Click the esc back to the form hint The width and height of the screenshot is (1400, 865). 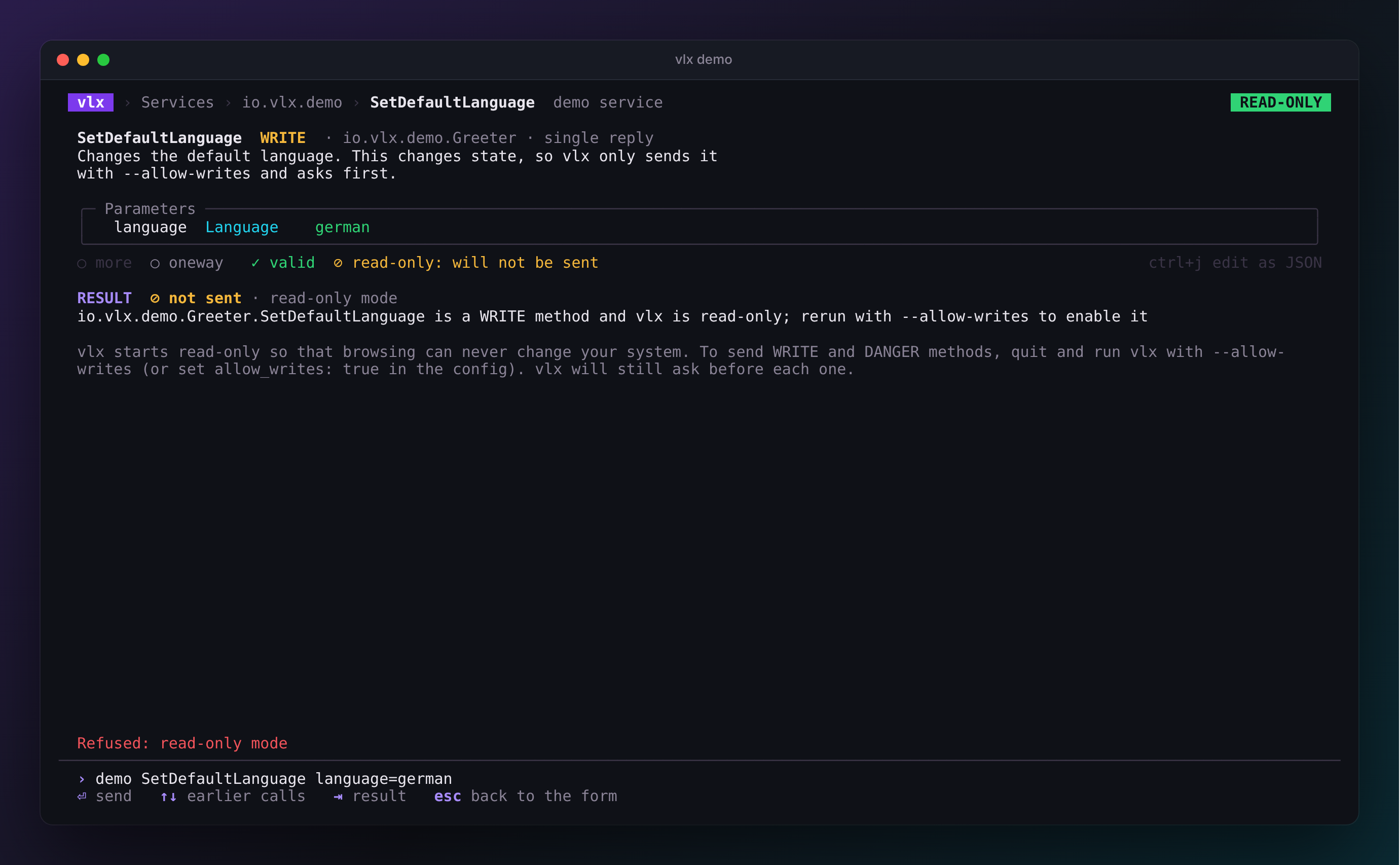[526, 797]
